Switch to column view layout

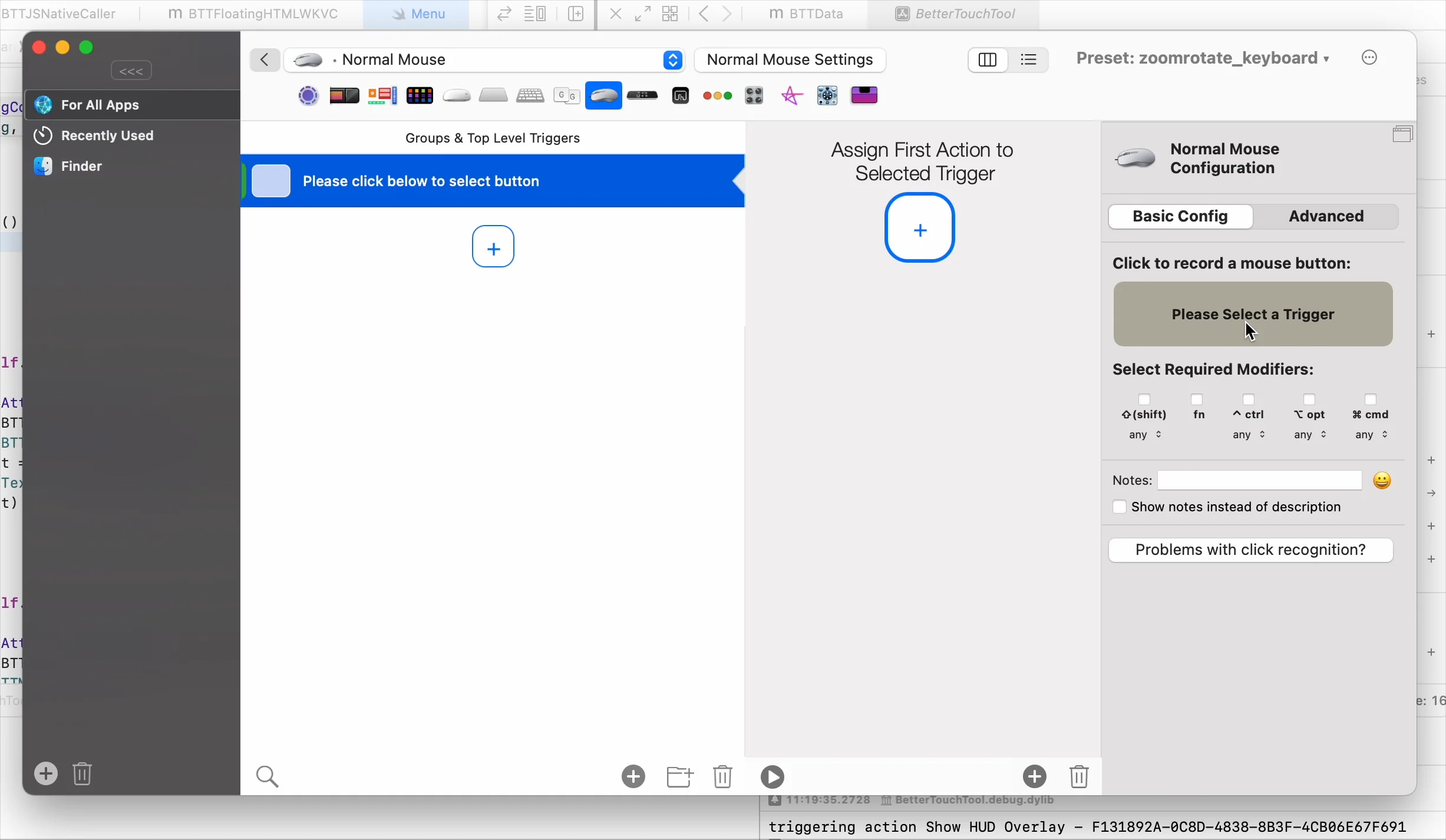[988, 60]
